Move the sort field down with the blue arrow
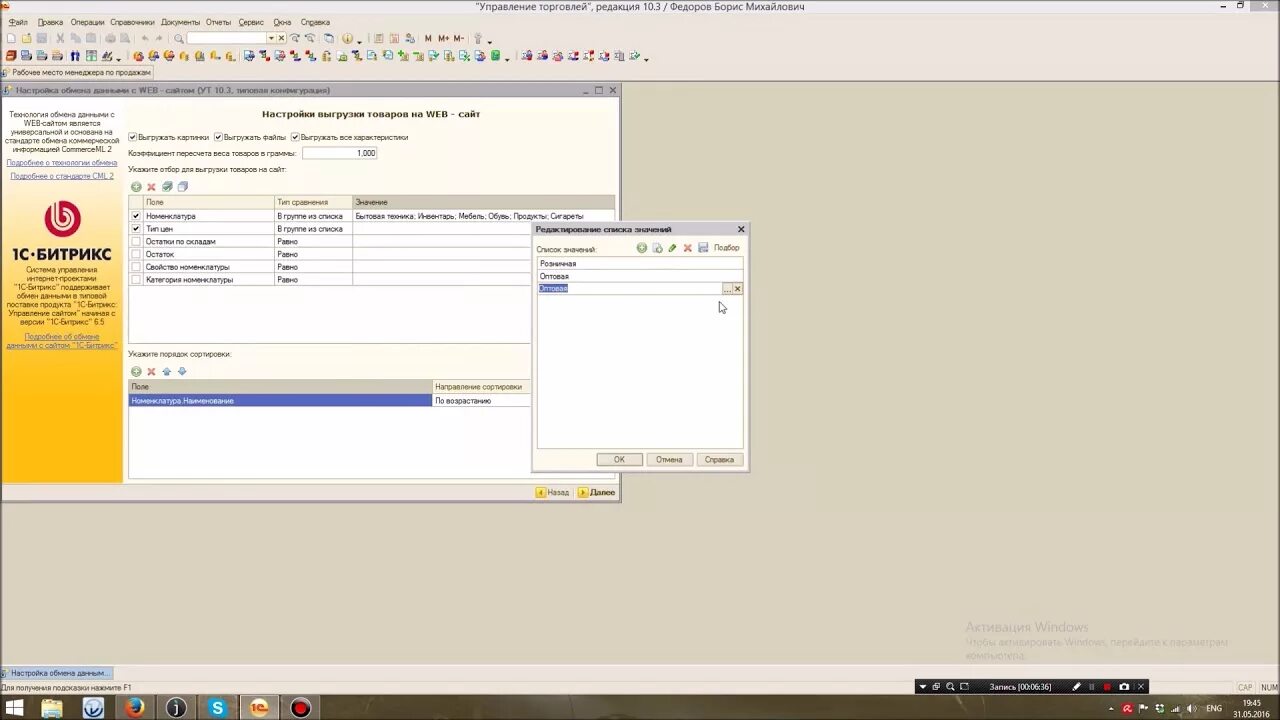 (182, 372)
